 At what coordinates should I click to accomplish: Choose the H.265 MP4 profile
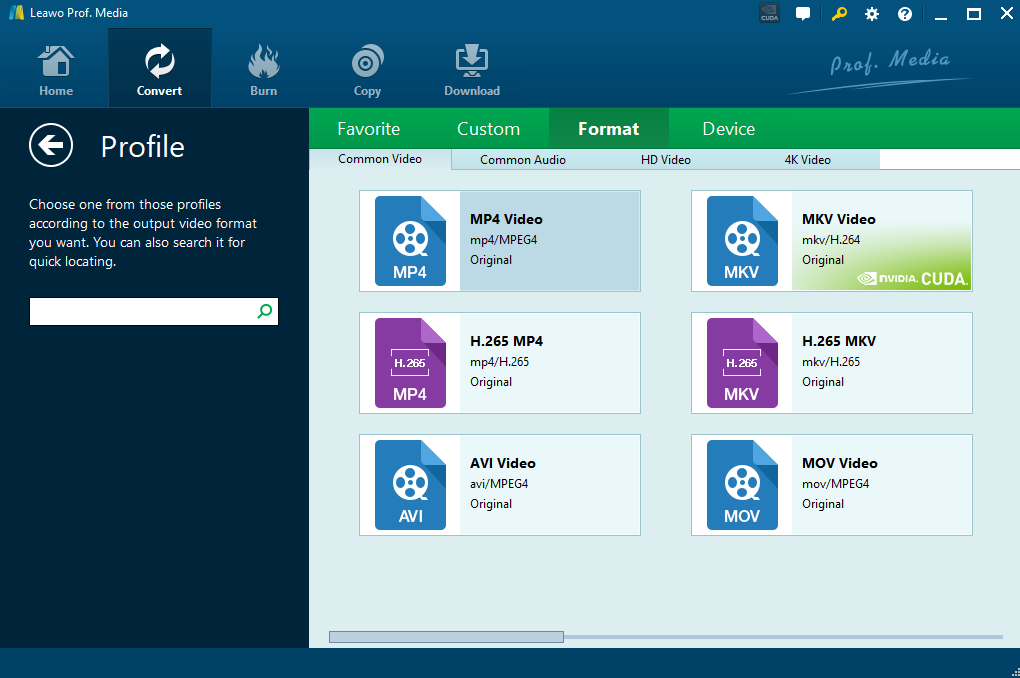[499, 363]
